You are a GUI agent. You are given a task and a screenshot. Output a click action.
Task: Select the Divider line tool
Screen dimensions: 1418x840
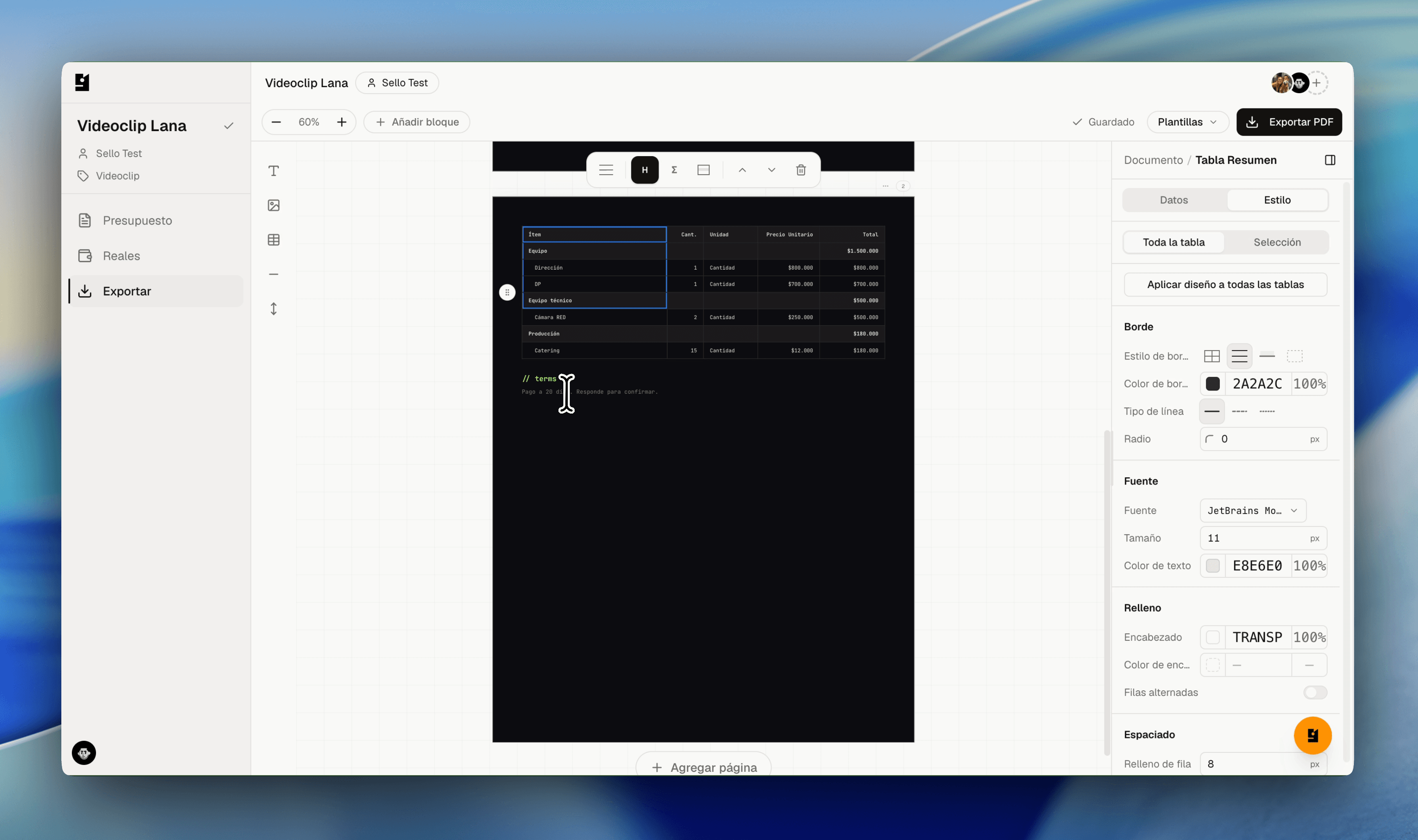point(274,274)
